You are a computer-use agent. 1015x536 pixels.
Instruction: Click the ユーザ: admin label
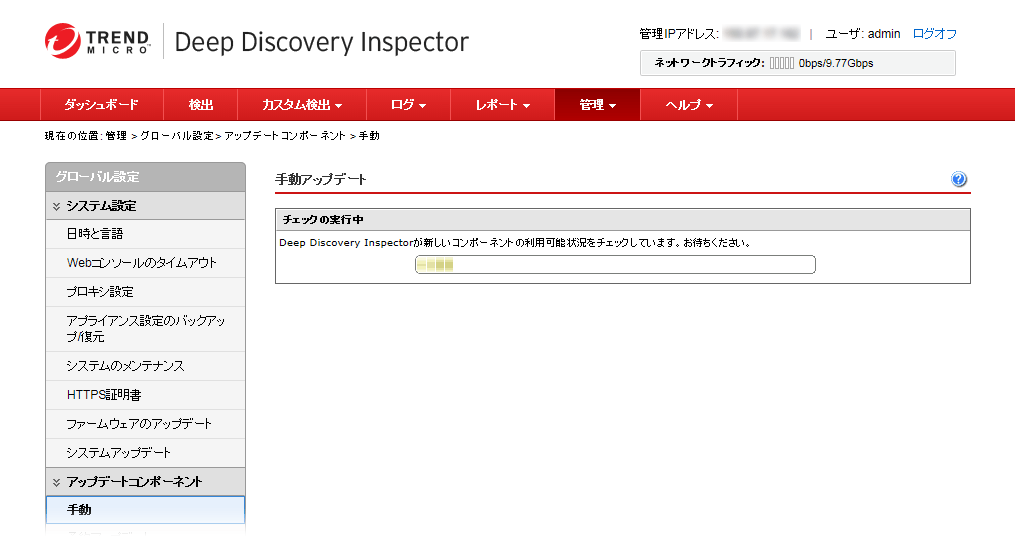click(863, 34)
